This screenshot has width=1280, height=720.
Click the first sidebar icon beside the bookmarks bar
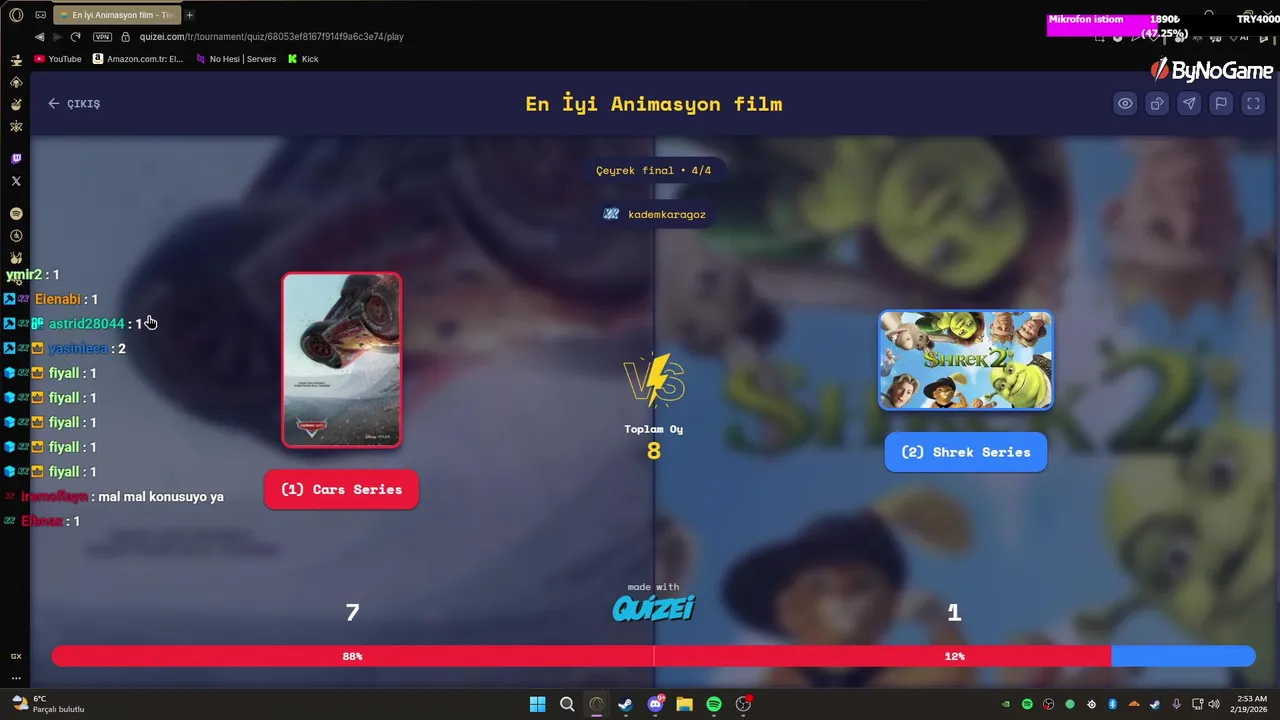tap(16, 60)
